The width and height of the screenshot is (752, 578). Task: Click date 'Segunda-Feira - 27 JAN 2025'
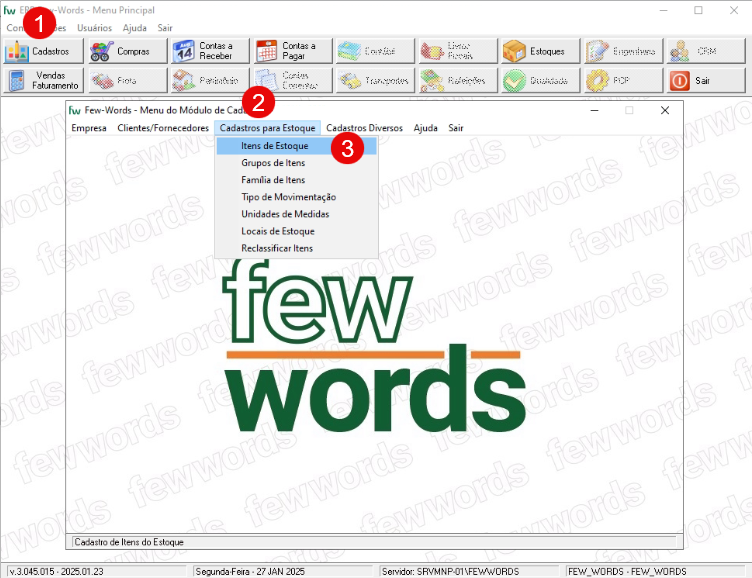[250, 572]
